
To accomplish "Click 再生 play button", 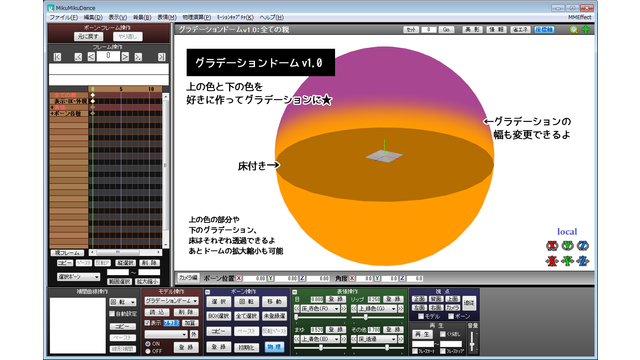I will coord(422,334).
